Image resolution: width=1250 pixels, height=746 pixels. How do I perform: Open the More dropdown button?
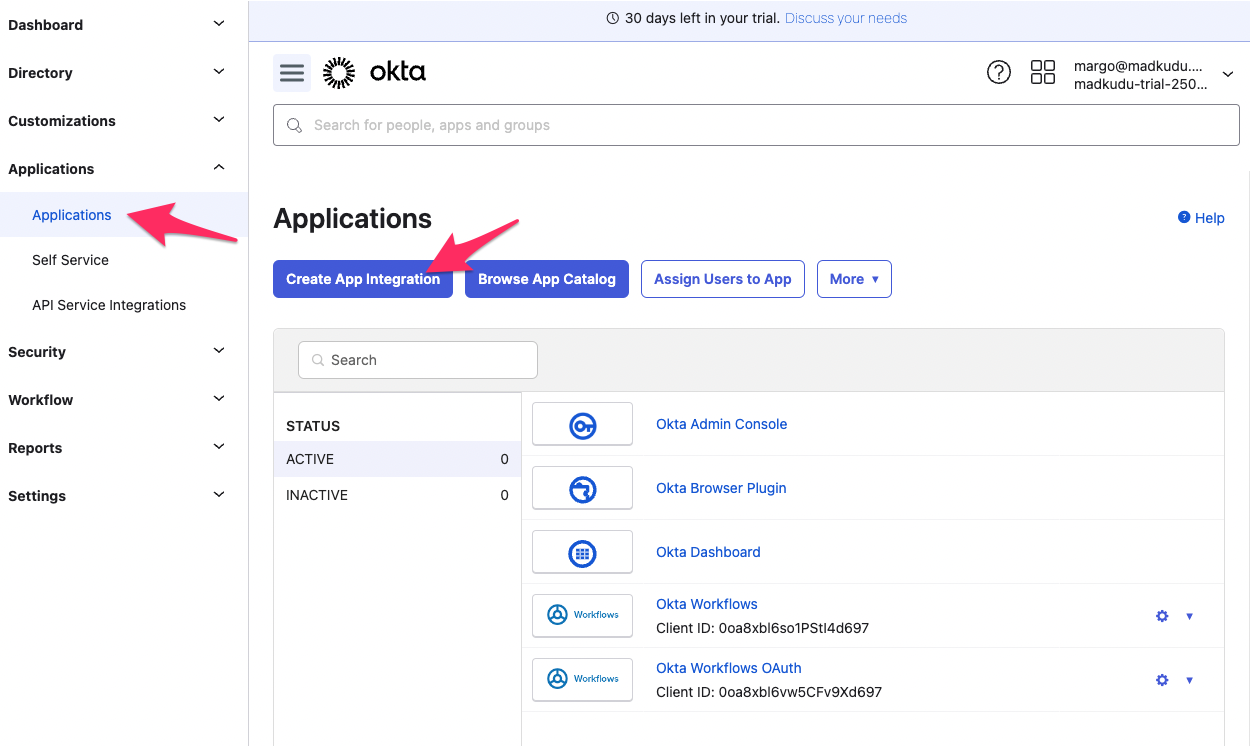coord(854,279)
